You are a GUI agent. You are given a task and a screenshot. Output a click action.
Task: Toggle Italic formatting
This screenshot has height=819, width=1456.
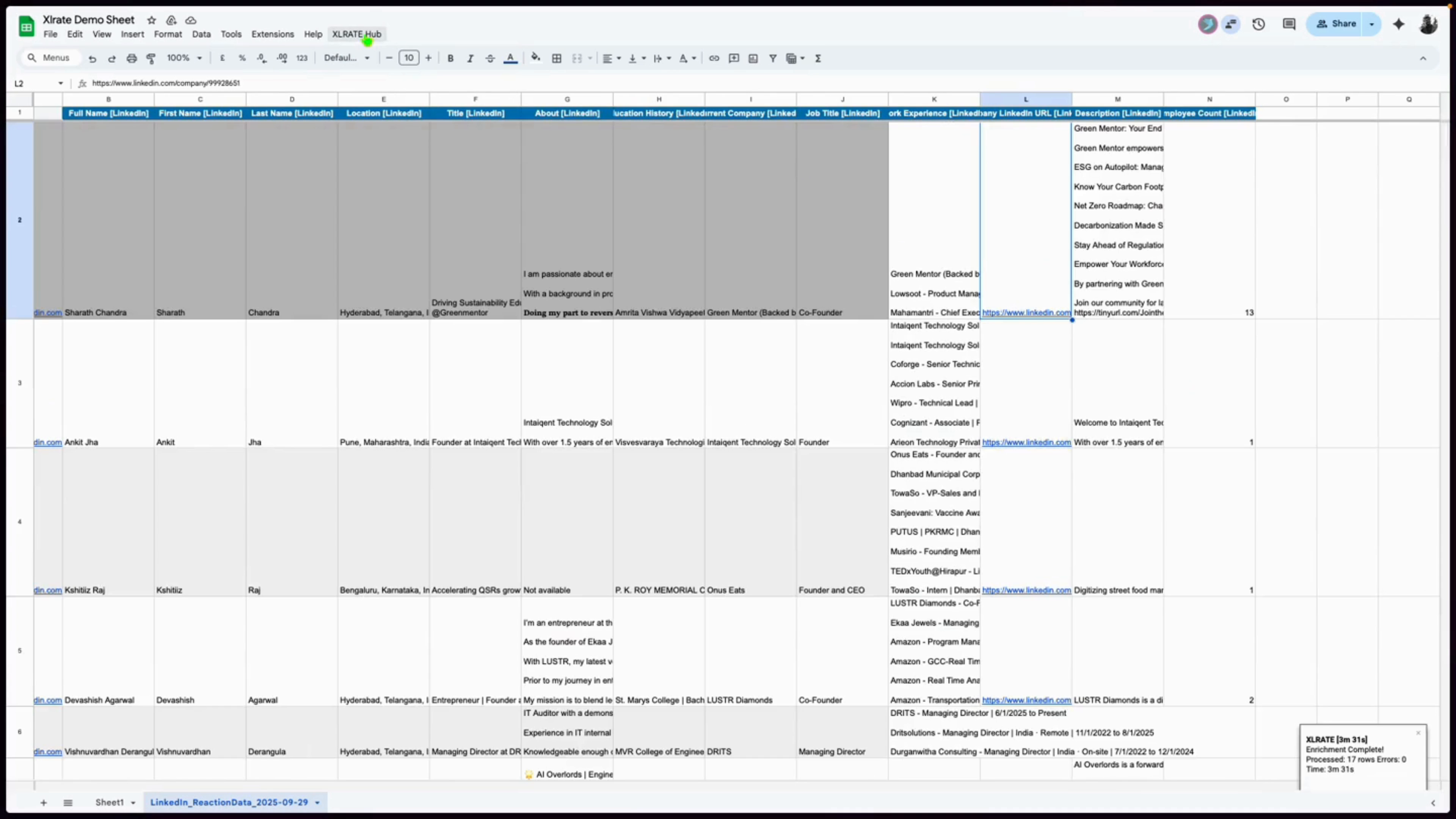point(470,58)
